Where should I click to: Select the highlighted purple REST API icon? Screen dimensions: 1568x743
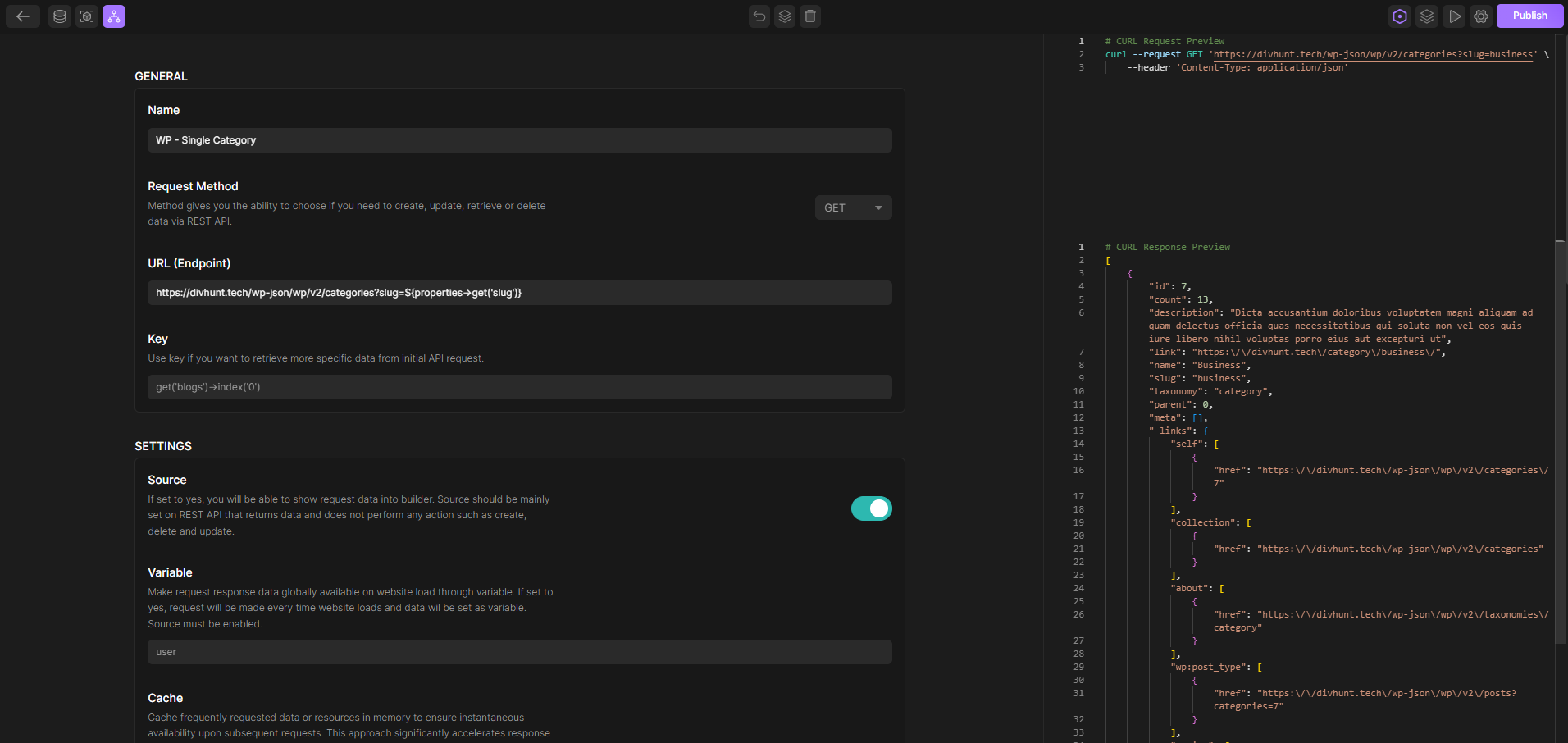(114, 16)
